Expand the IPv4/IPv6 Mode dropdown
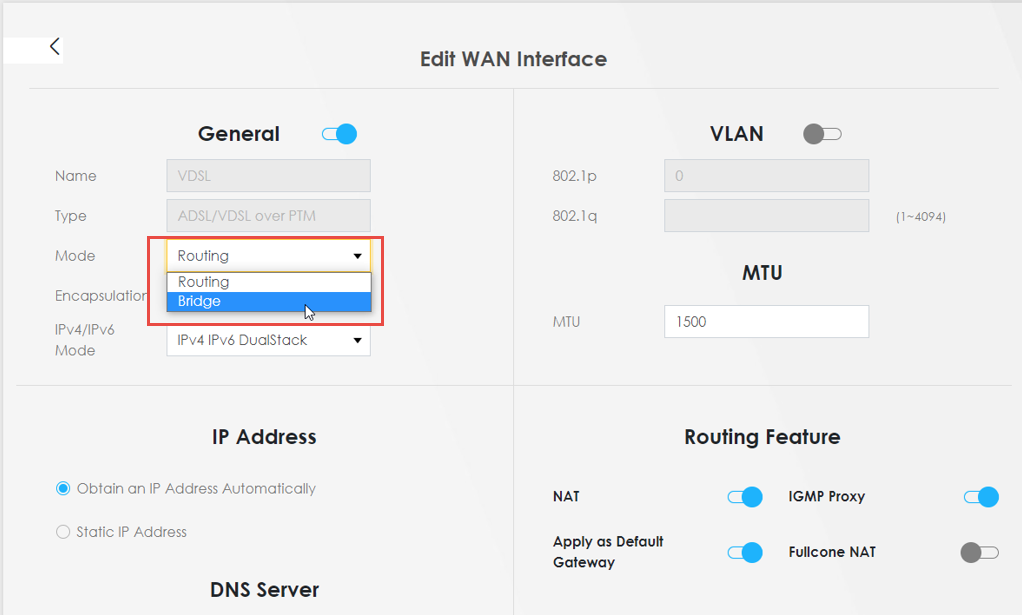 coord(268,340)
